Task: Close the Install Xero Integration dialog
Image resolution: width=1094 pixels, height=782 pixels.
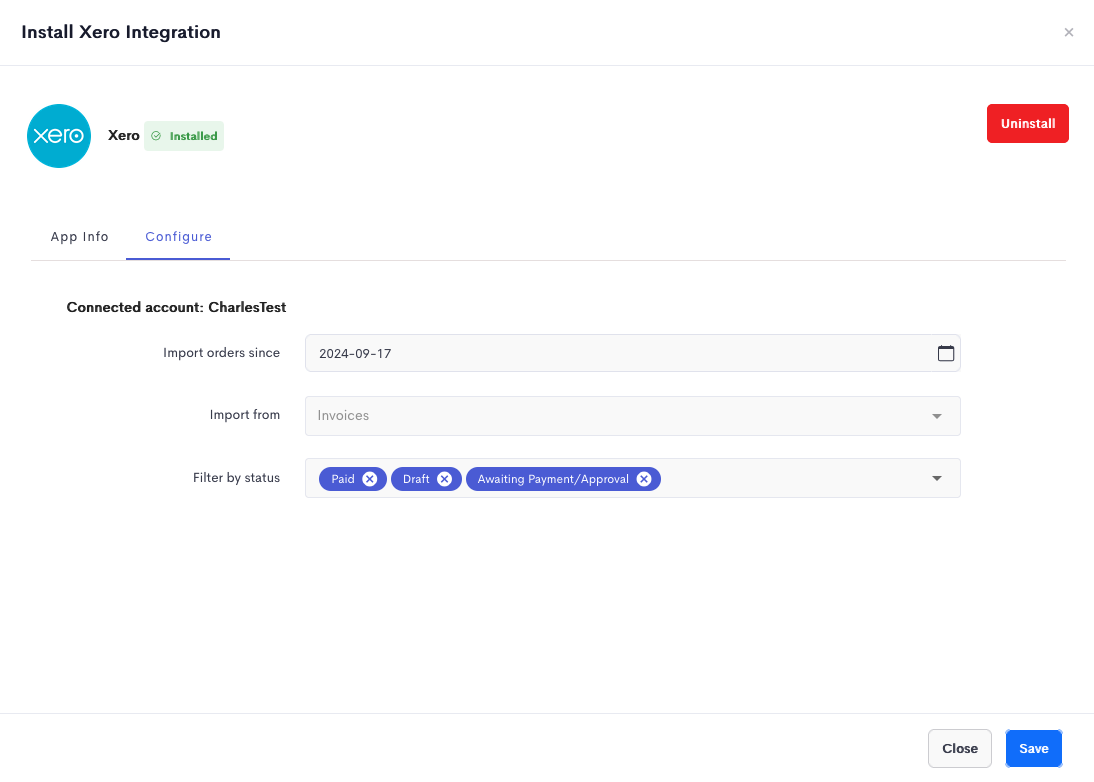Action: tap(1068, 32)
